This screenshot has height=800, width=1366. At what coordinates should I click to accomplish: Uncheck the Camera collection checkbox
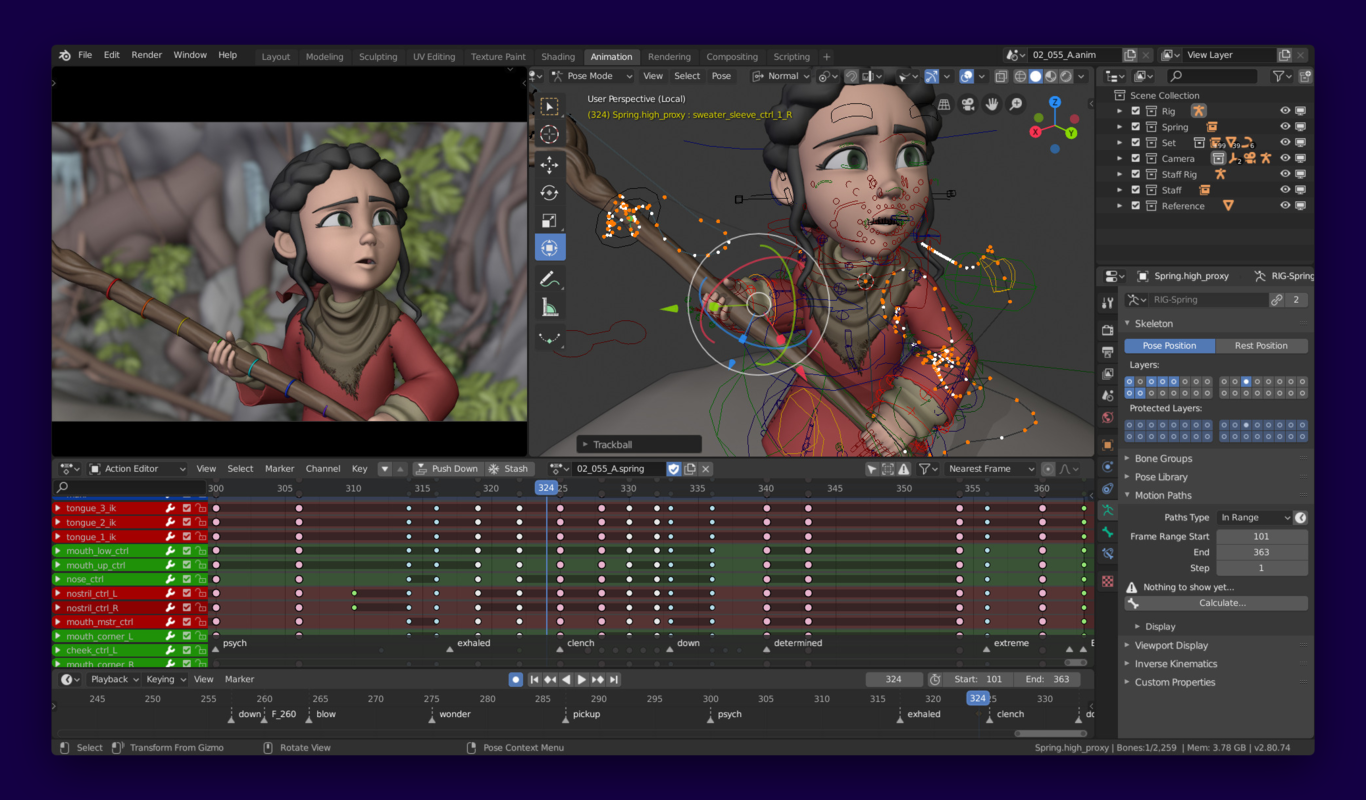pyautogui.click(x=1135, y=158)
